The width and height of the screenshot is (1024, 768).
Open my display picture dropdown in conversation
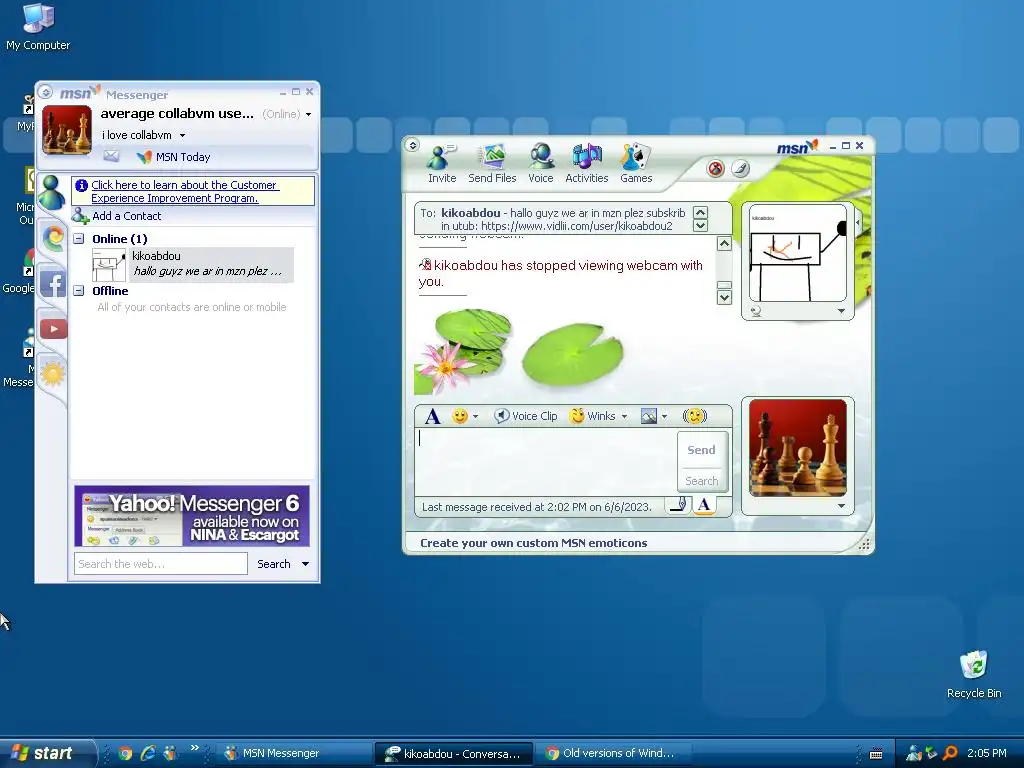point(841,506)
